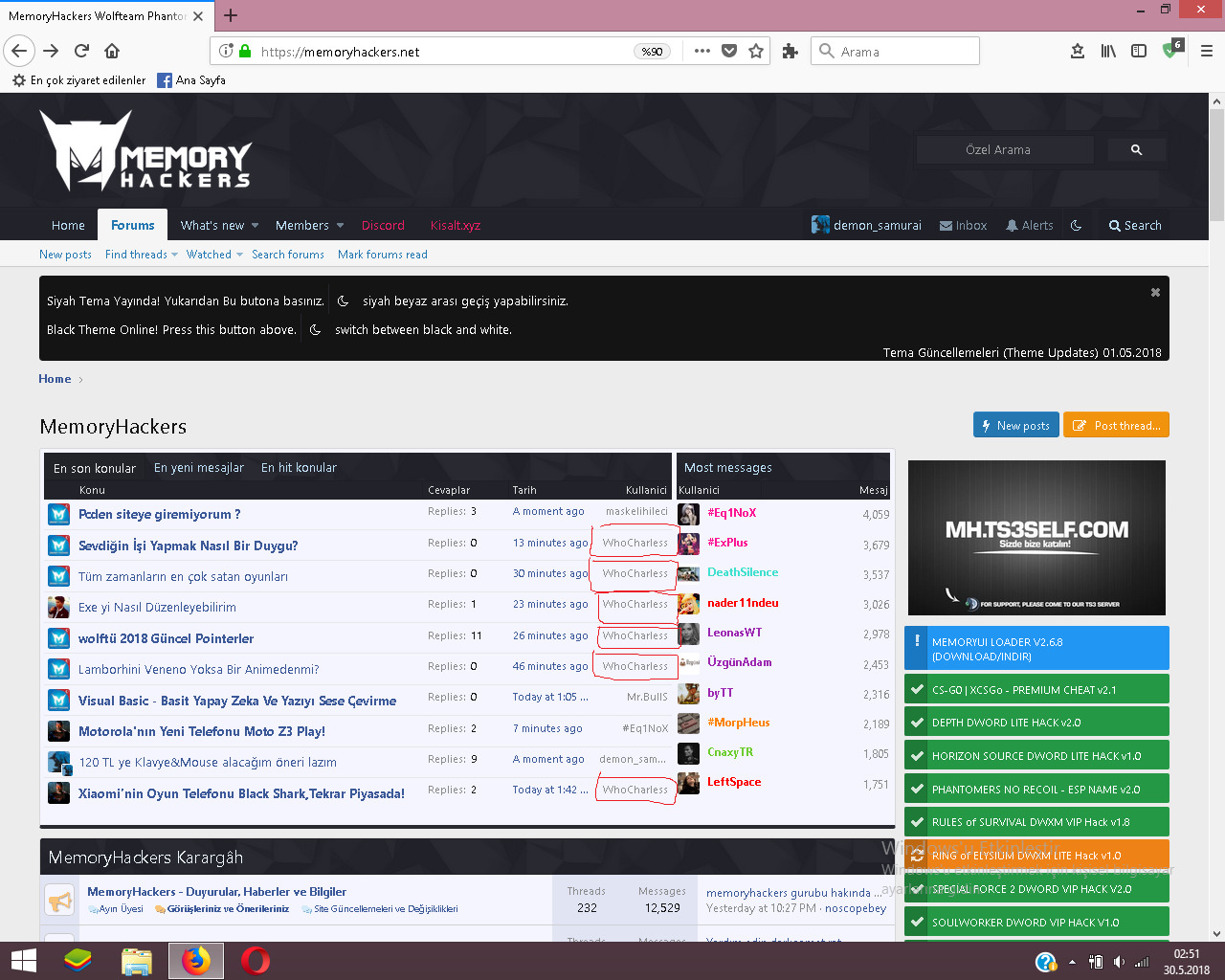1225x980 pixels.
Task: Open MemoryHackers Duyurular, Haberler ve Bilgiler forum
Action: 216,891
